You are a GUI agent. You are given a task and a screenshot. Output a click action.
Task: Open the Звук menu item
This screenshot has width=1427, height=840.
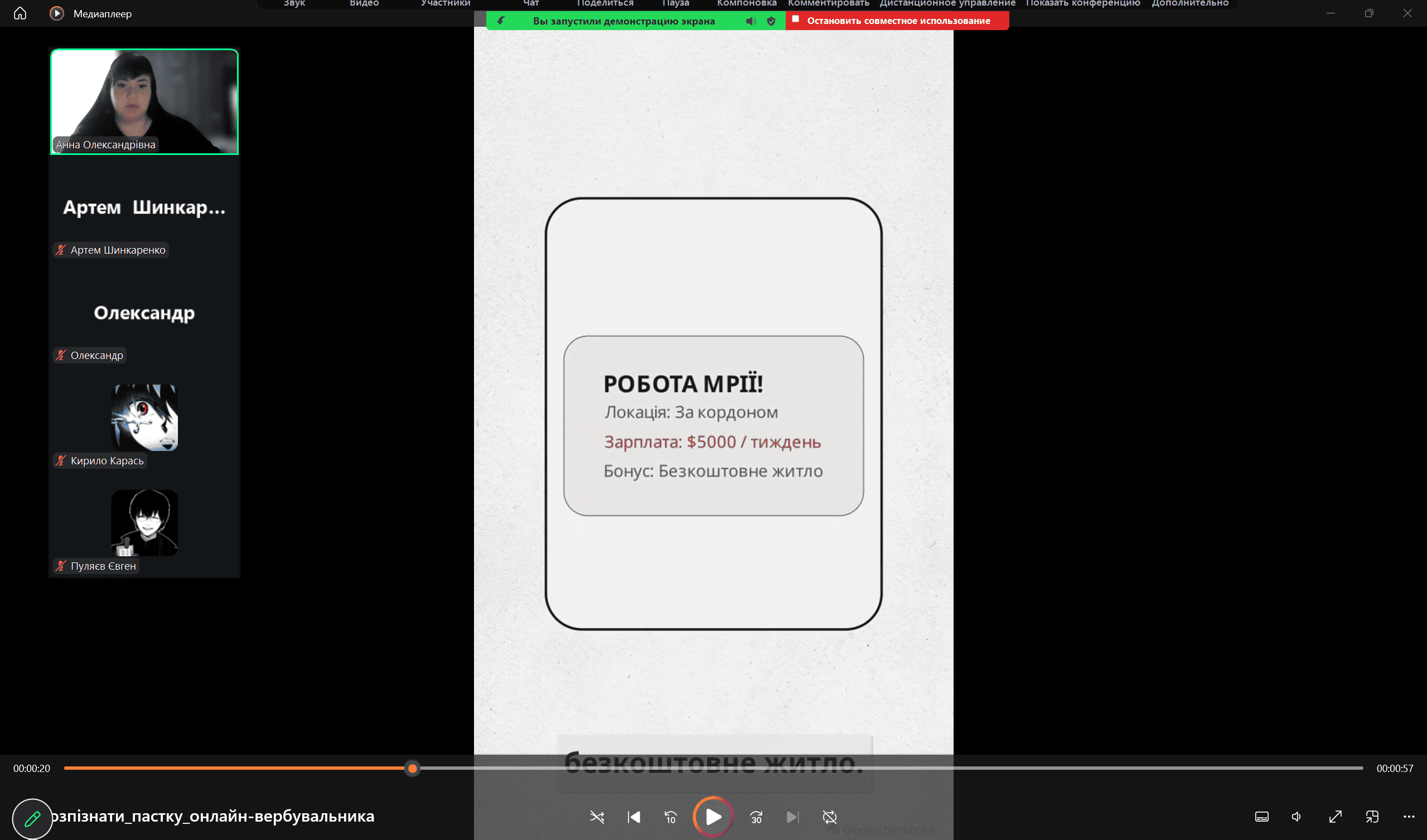(294, 3)
